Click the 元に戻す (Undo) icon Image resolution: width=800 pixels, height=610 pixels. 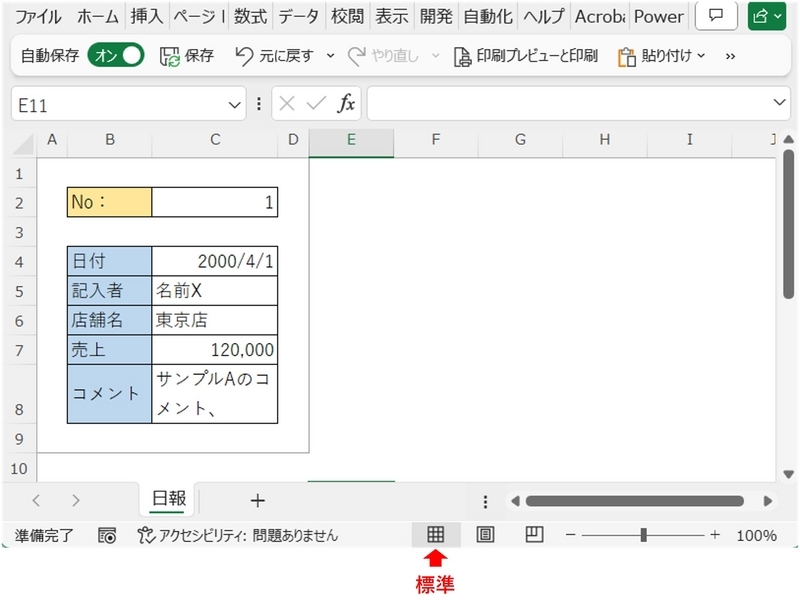coord(246,56)
